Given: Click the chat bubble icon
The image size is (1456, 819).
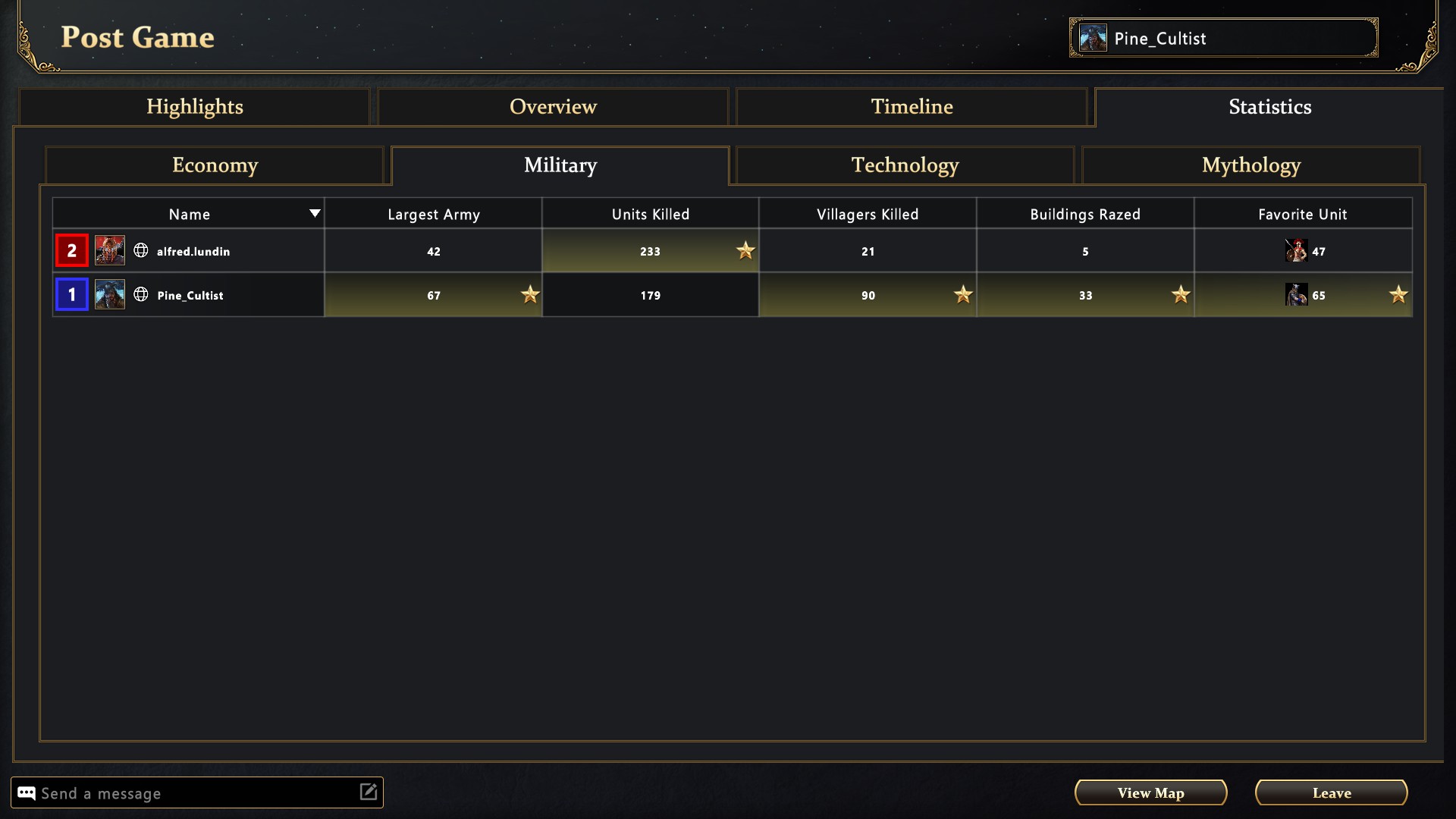Looking at the screenshot, I should point(27,793).
